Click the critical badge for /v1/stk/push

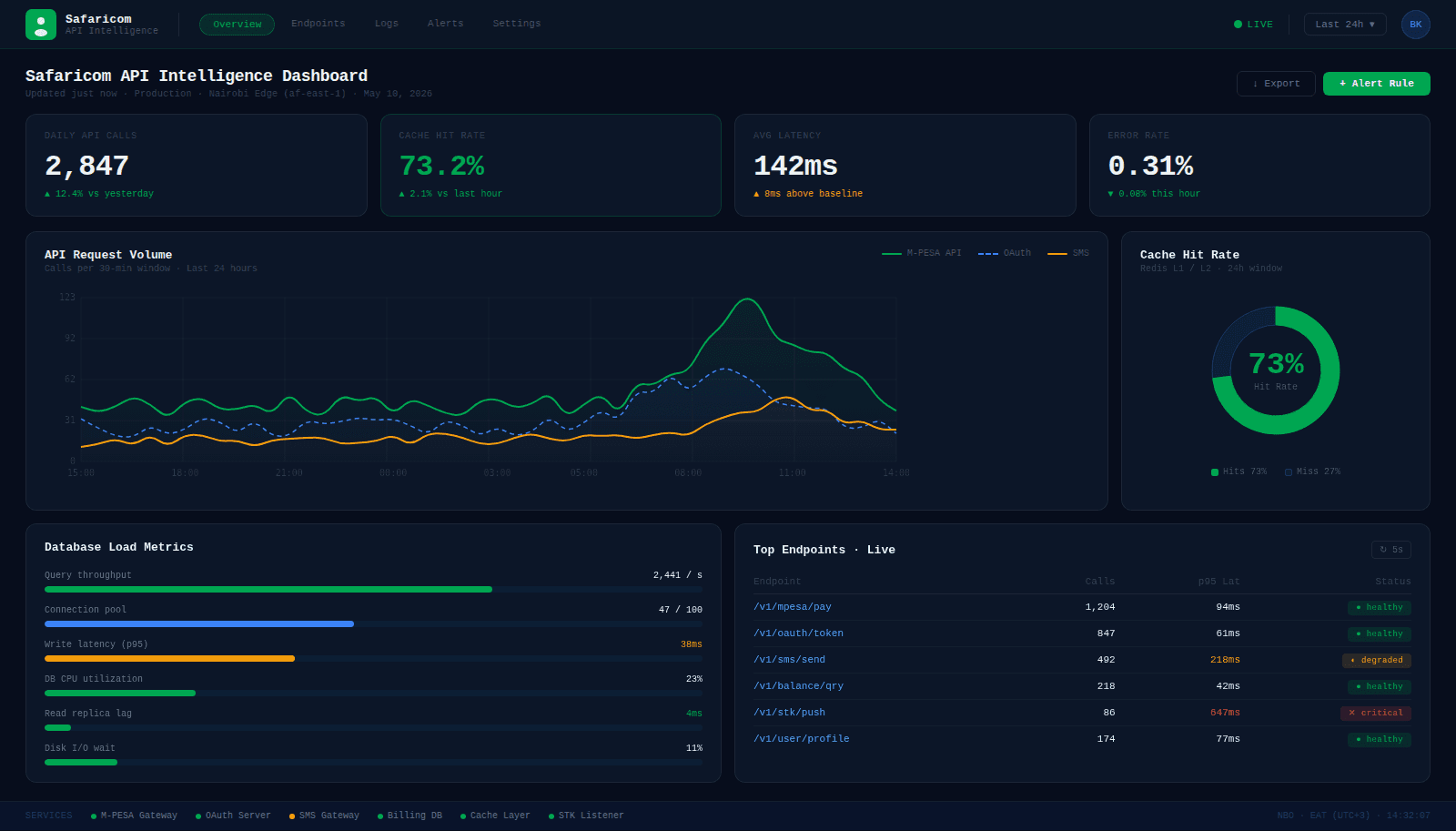click(x=1376, y=713)
